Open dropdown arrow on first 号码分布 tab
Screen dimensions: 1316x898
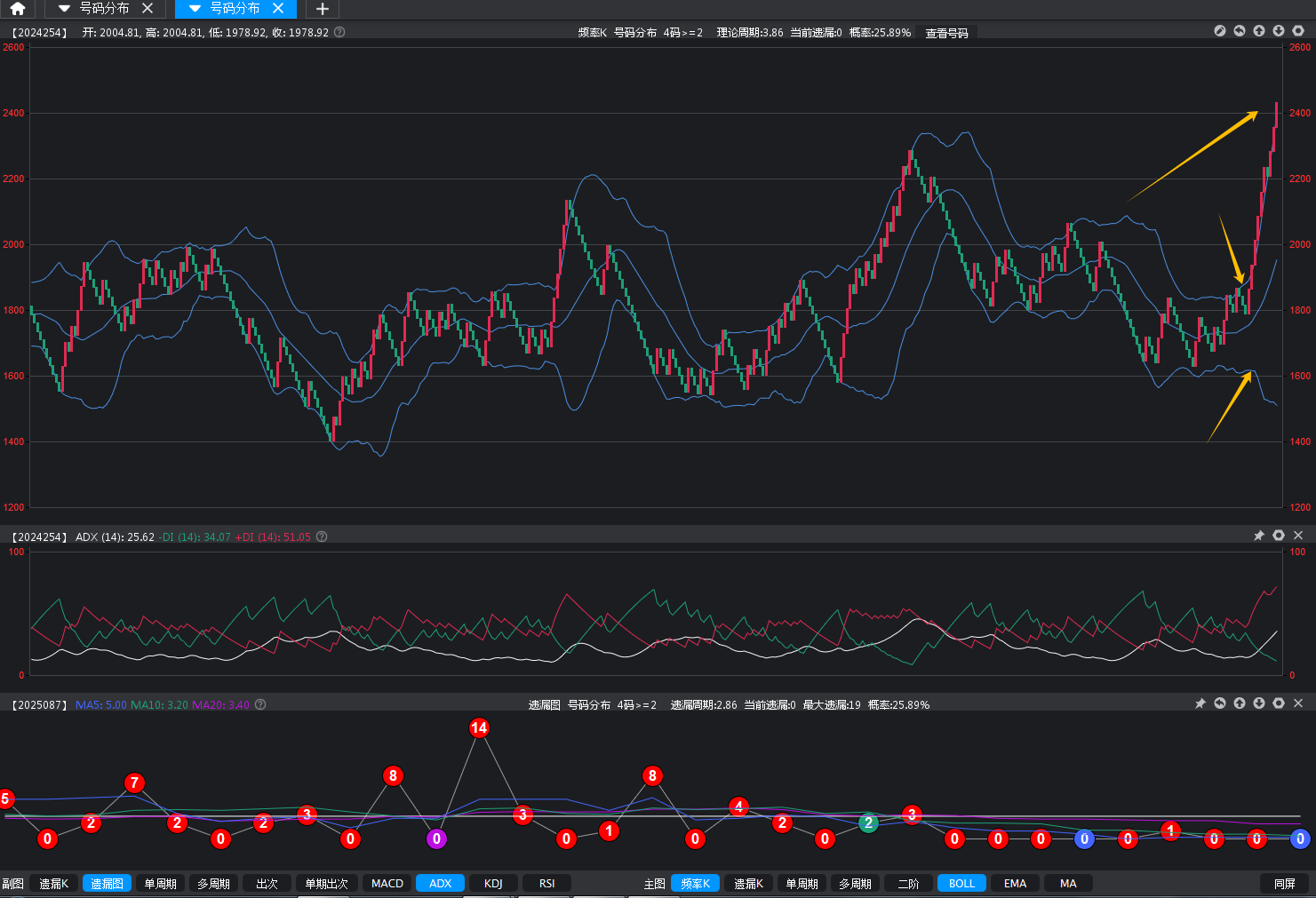(64, 9)
